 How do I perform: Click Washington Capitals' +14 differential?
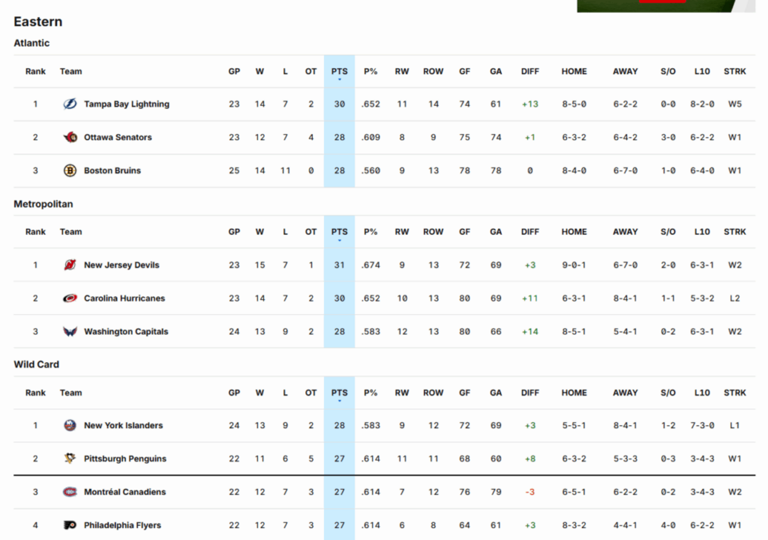[x=530, y=332]
